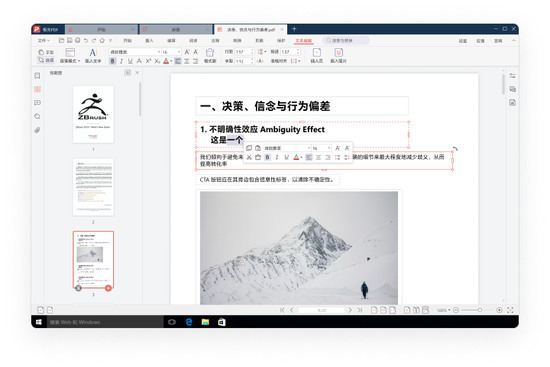The height and width of the screenshot is (367, 550).
Task: Go to next page in bottom navigation
Action: click(x=350, y=310)
